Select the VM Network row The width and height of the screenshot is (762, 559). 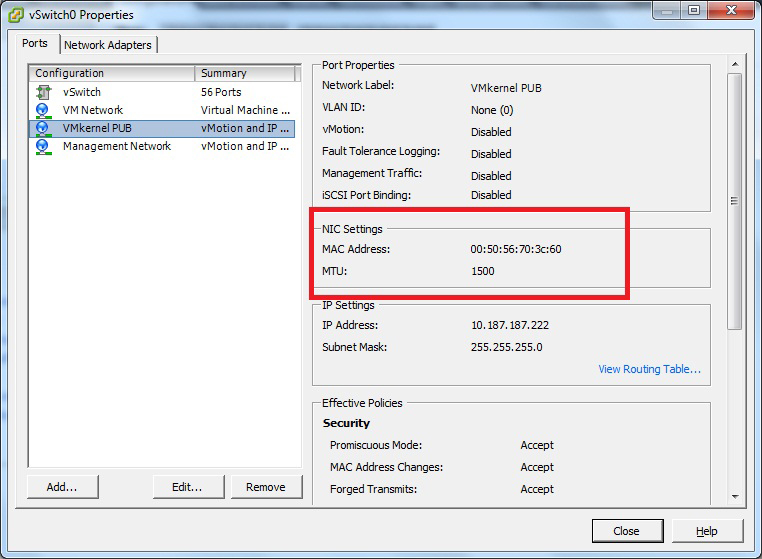tap(162, 110)
